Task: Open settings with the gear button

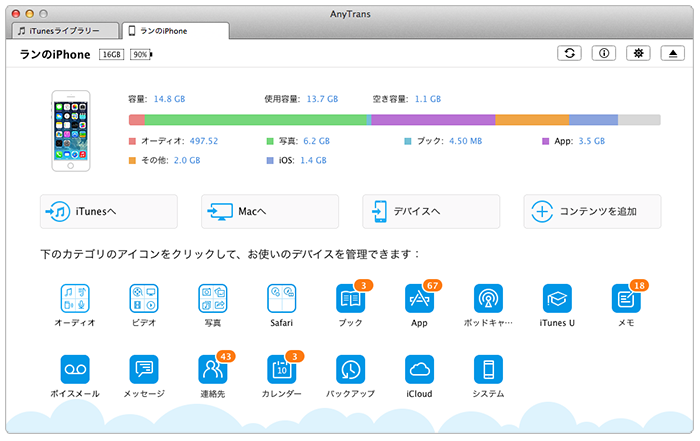Action: [638, 53]
